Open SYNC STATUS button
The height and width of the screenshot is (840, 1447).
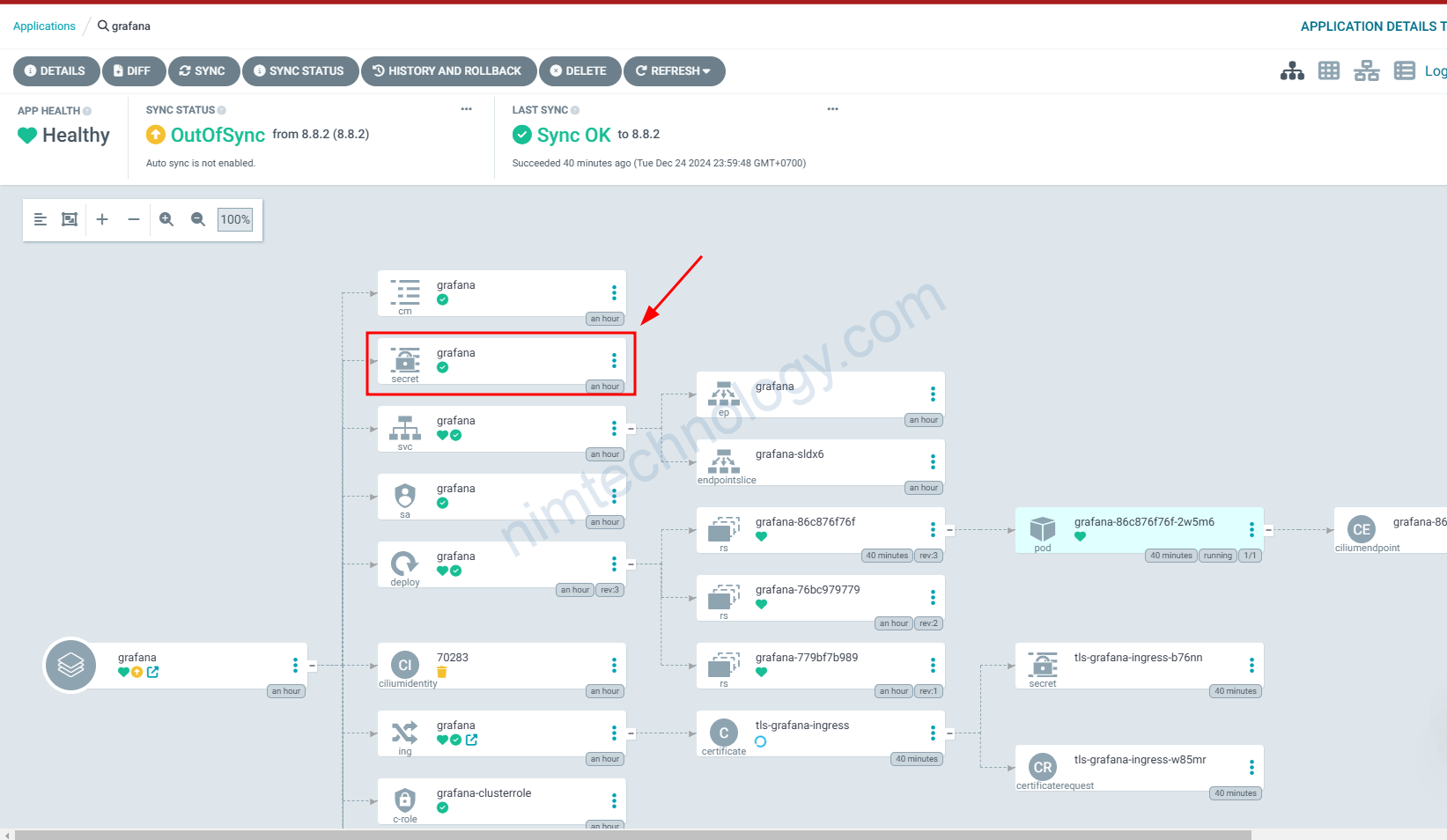coord(300,71)
